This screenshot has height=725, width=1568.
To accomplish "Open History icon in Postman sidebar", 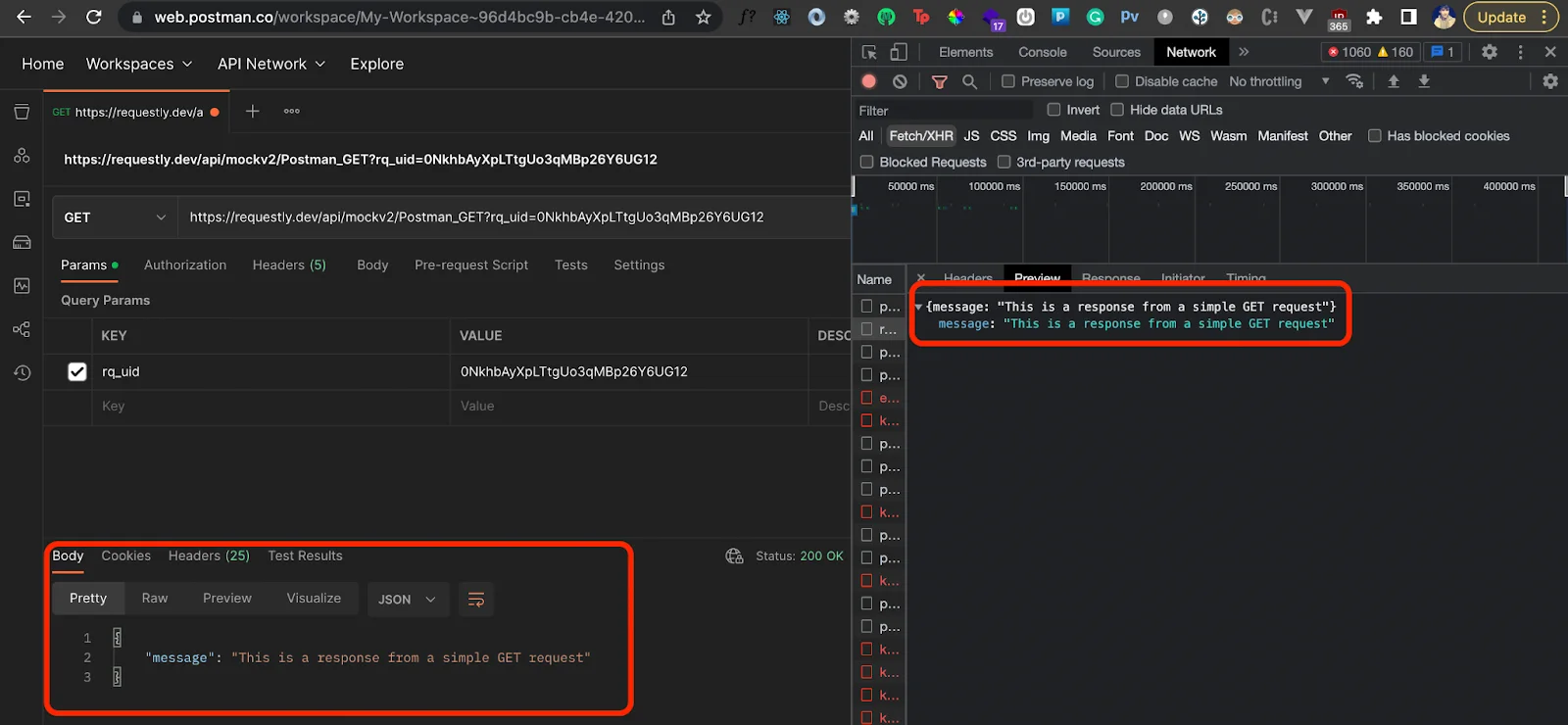I will tap(22, 372).
